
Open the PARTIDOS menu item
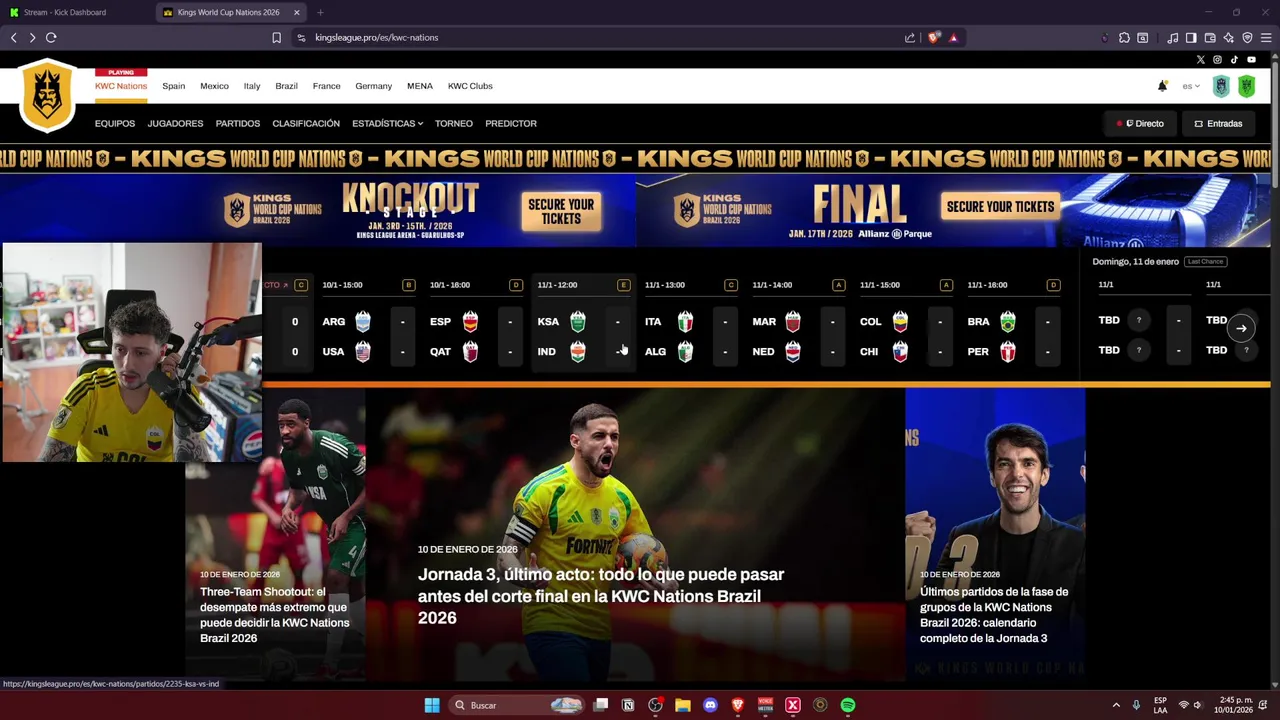click(x=238, y=124)
